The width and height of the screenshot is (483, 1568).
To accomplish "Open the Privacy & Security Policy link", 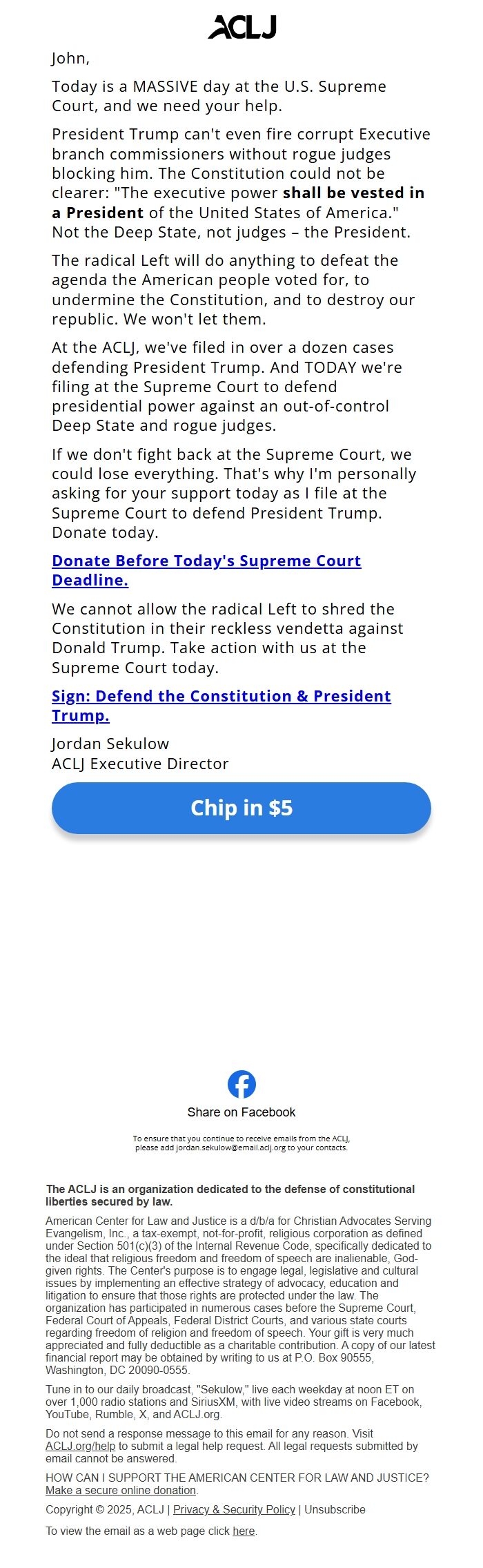I will click(234, 1509).
